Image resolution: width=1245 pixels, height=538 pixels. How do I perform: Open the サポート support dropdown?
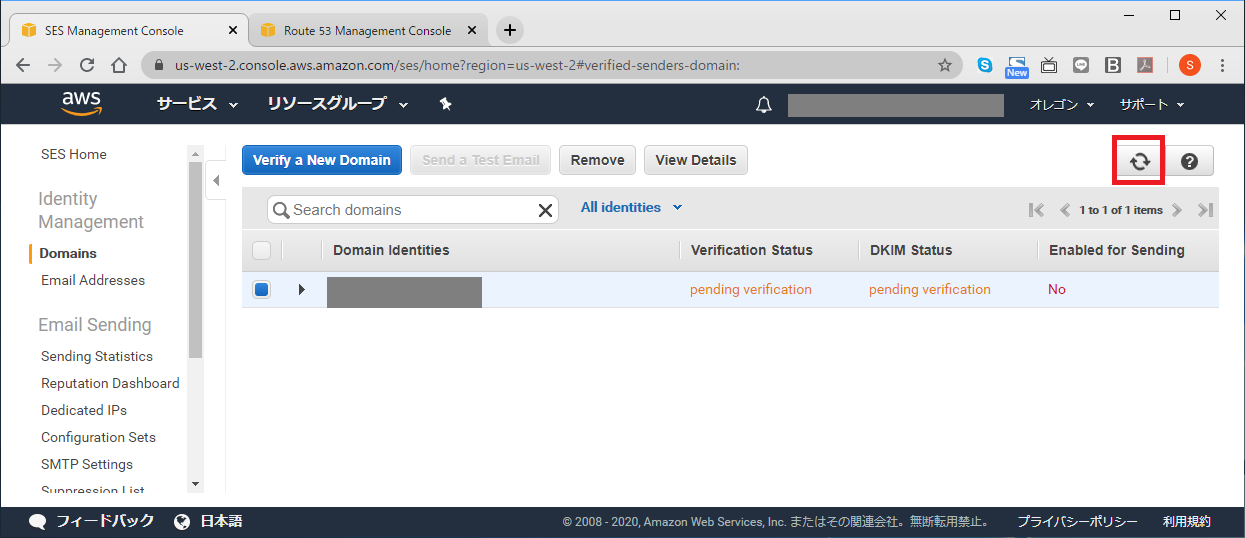1152,104
